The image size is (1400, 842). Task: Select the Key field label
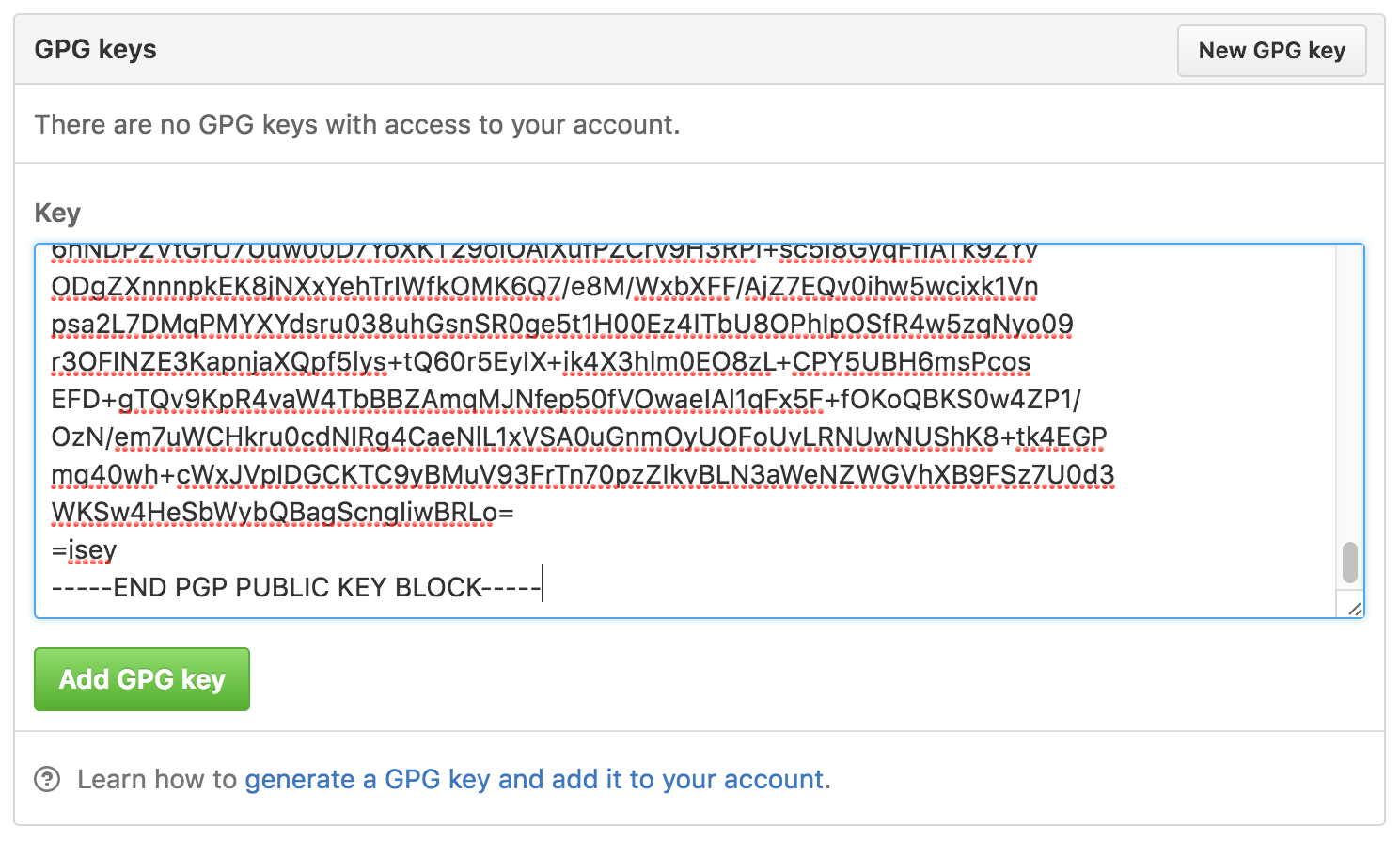[x=56, y=213]
